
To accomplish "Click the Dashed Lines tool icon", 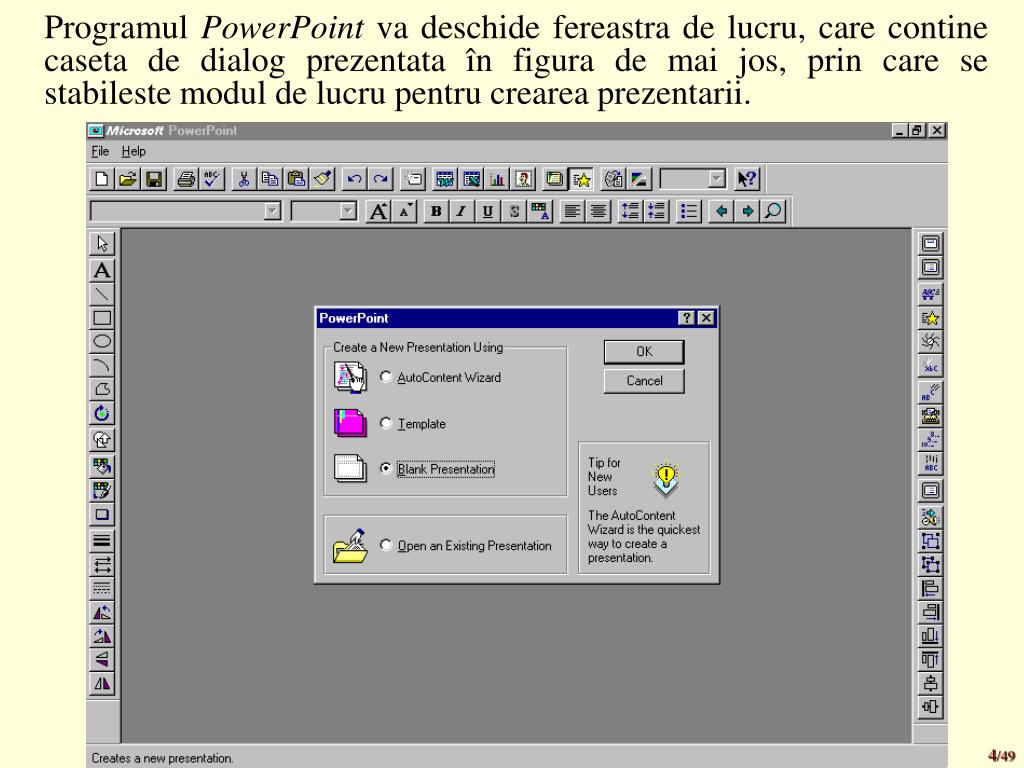I will click(102, 588).
